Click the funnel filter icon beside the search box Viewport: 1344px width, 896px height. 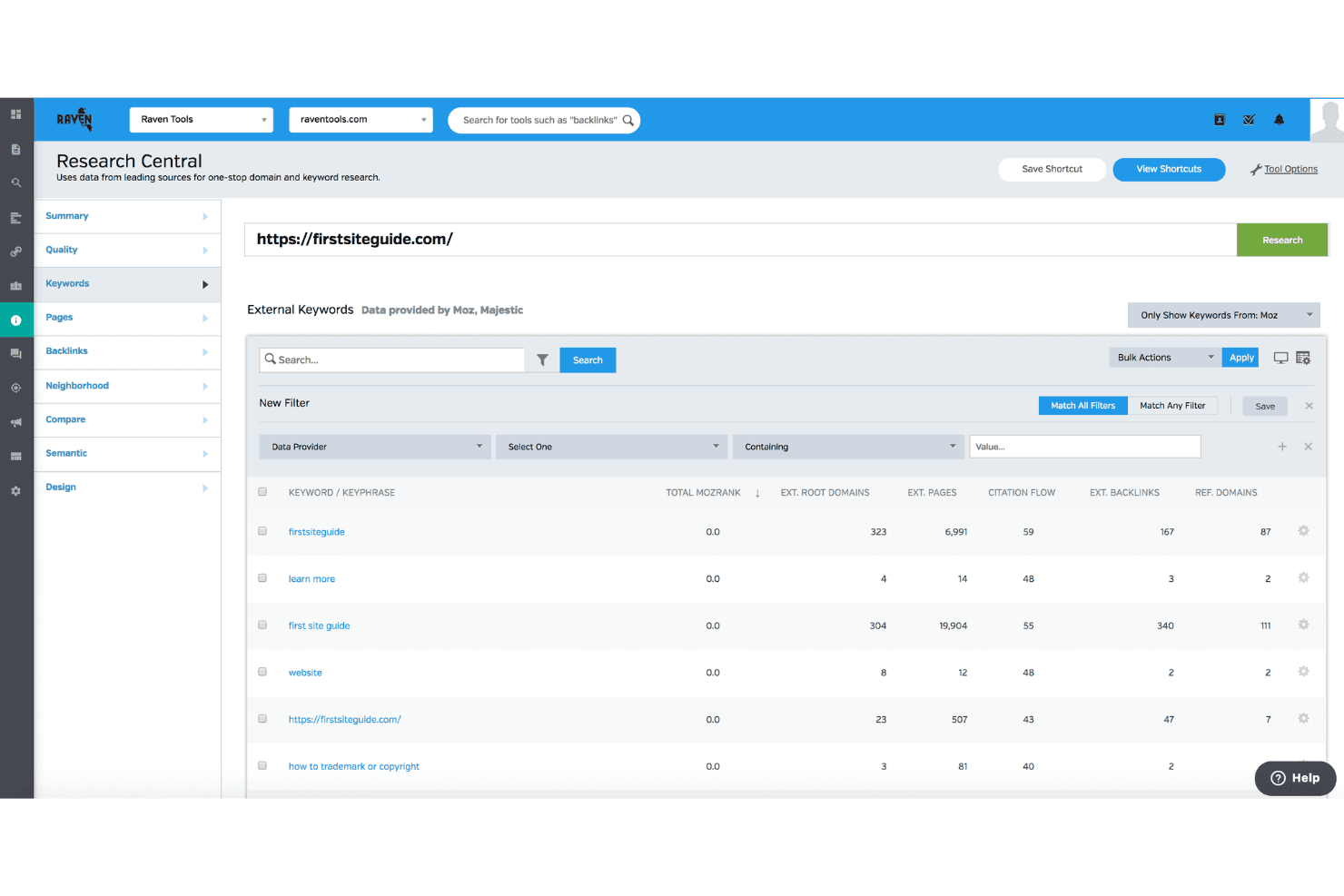[x=542, y=360]
